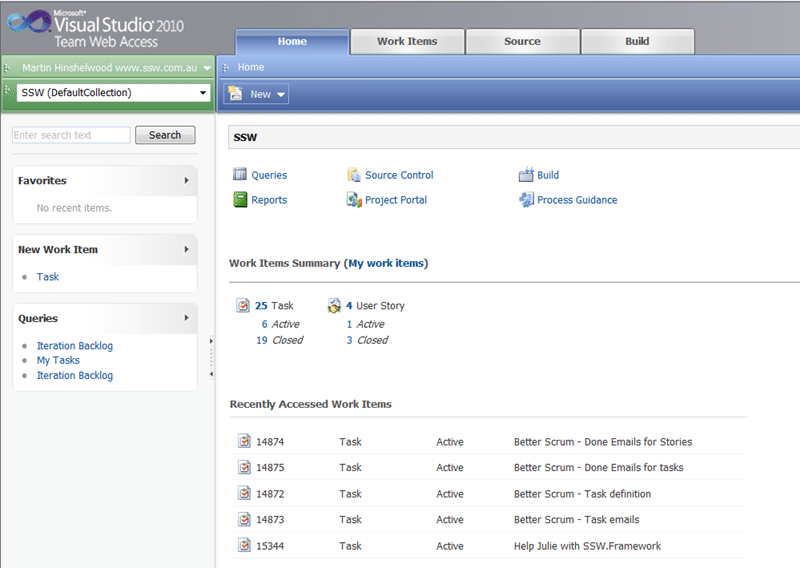The height and width of the screenshot is (568, 800).
Task: Open the Reports link
Action: [x=269, y=200]
